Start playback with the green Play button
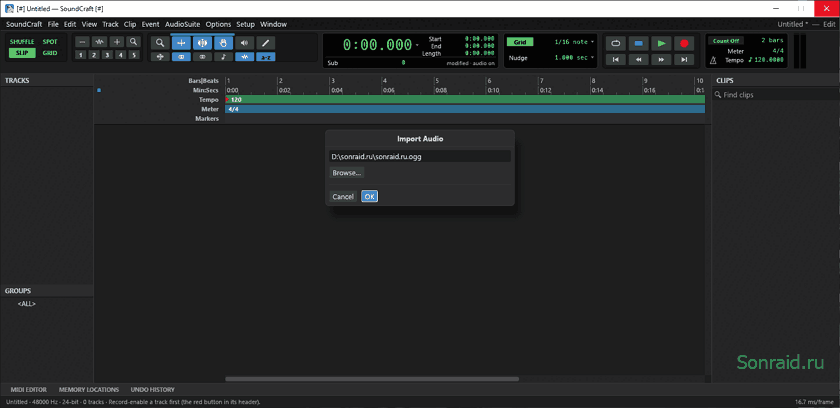The height and width of the screenshot is (408, 840). pyautogui.click(x=662, y=43)
